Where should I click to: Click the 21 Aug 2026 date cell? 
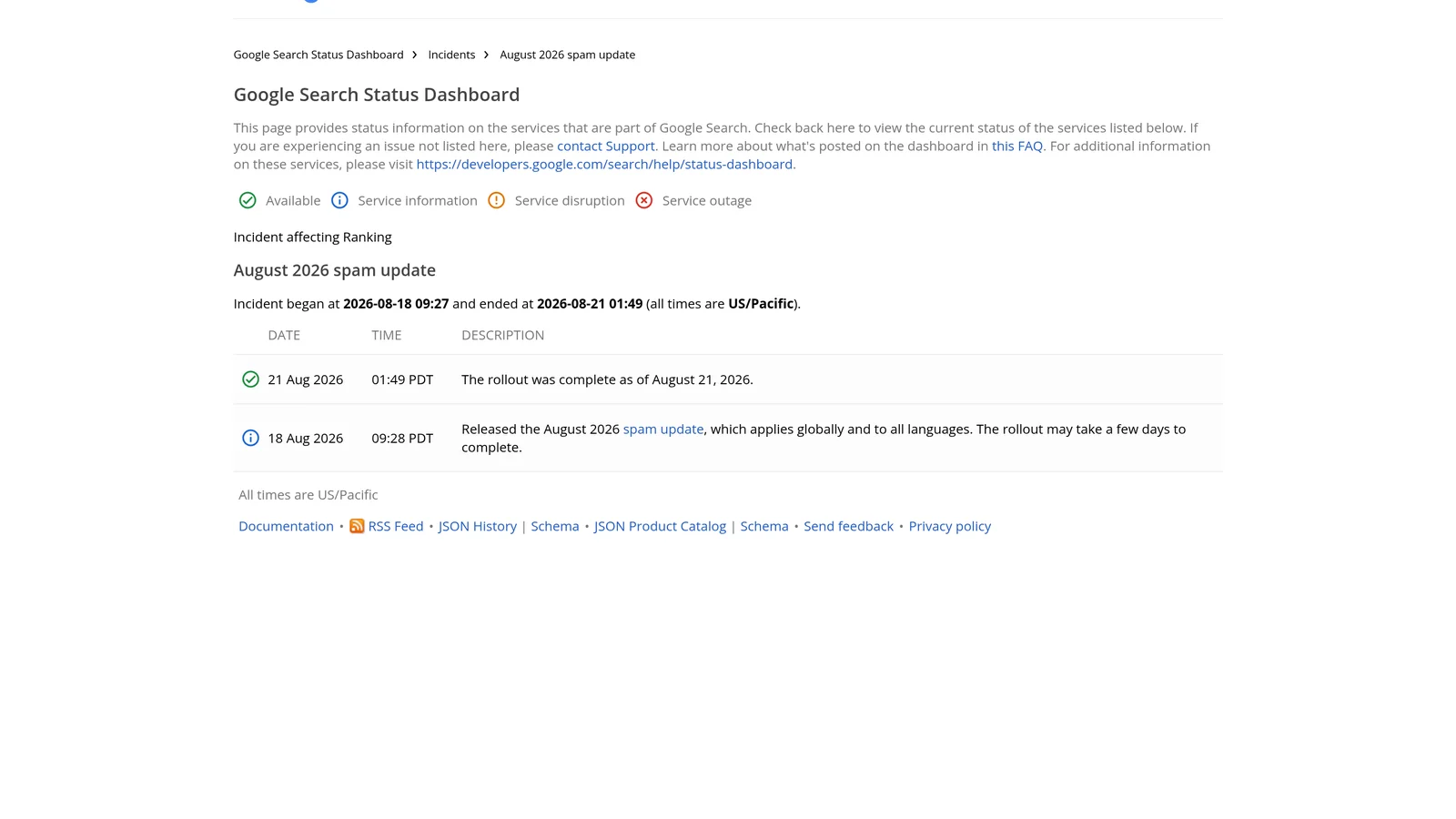click(x=306, y=379)
